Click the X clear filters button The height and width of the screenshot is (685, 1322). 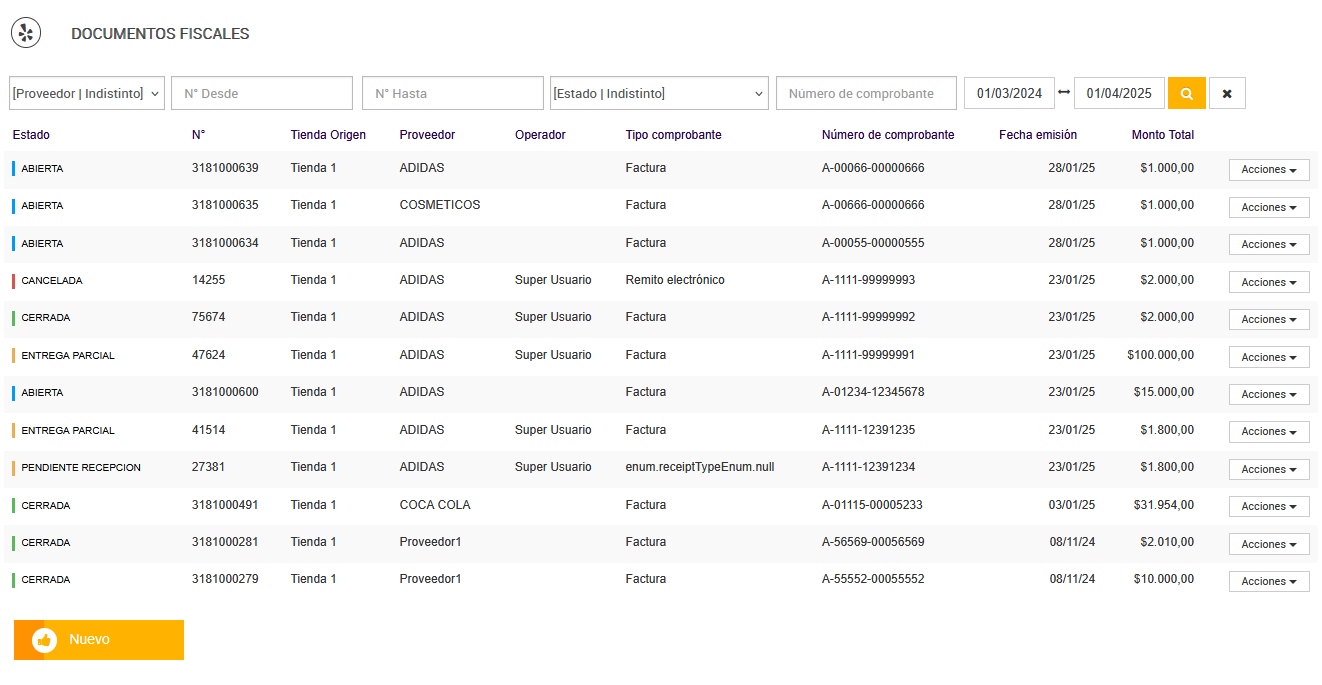[x=1227, y=93]
